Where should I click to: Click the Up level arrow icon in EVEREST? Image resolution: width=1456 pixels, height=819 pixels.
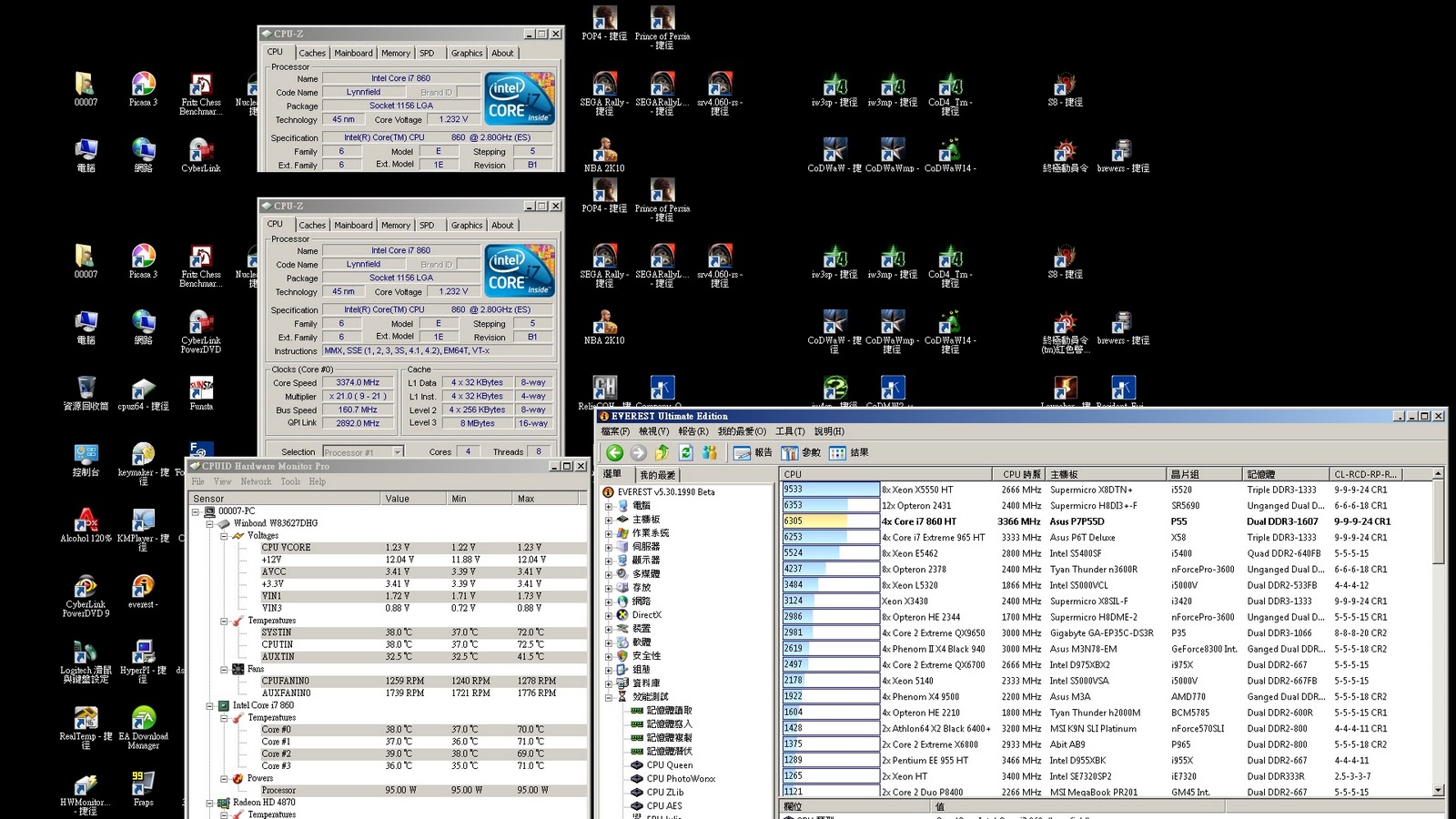coord(662,452)
